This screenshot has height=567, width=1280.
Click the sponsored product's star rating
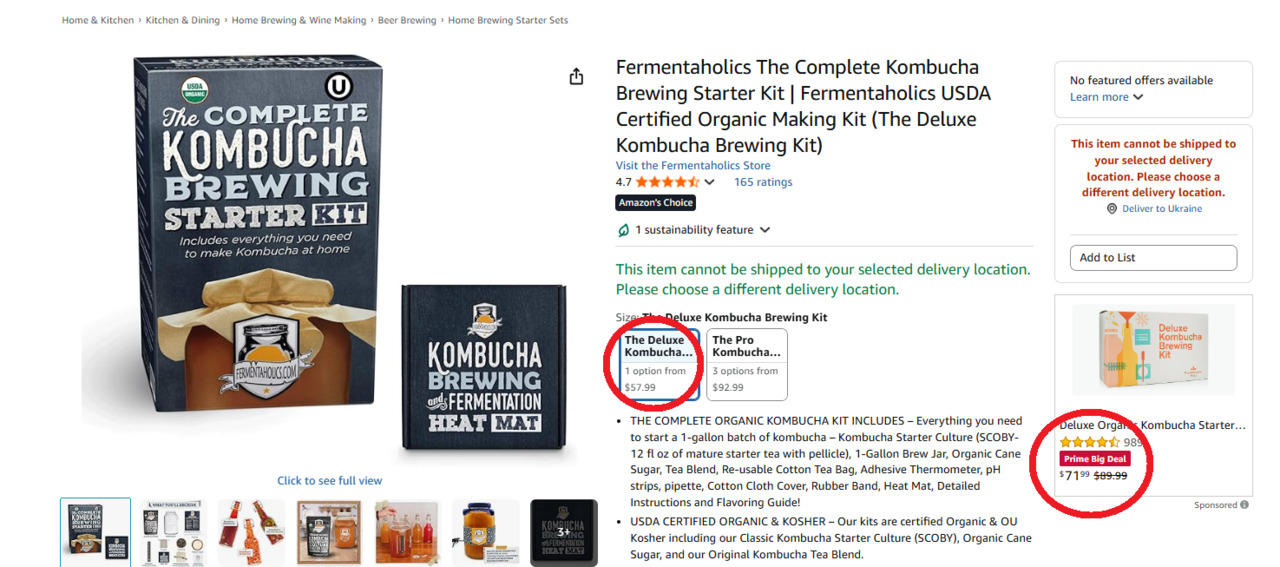1089,442
